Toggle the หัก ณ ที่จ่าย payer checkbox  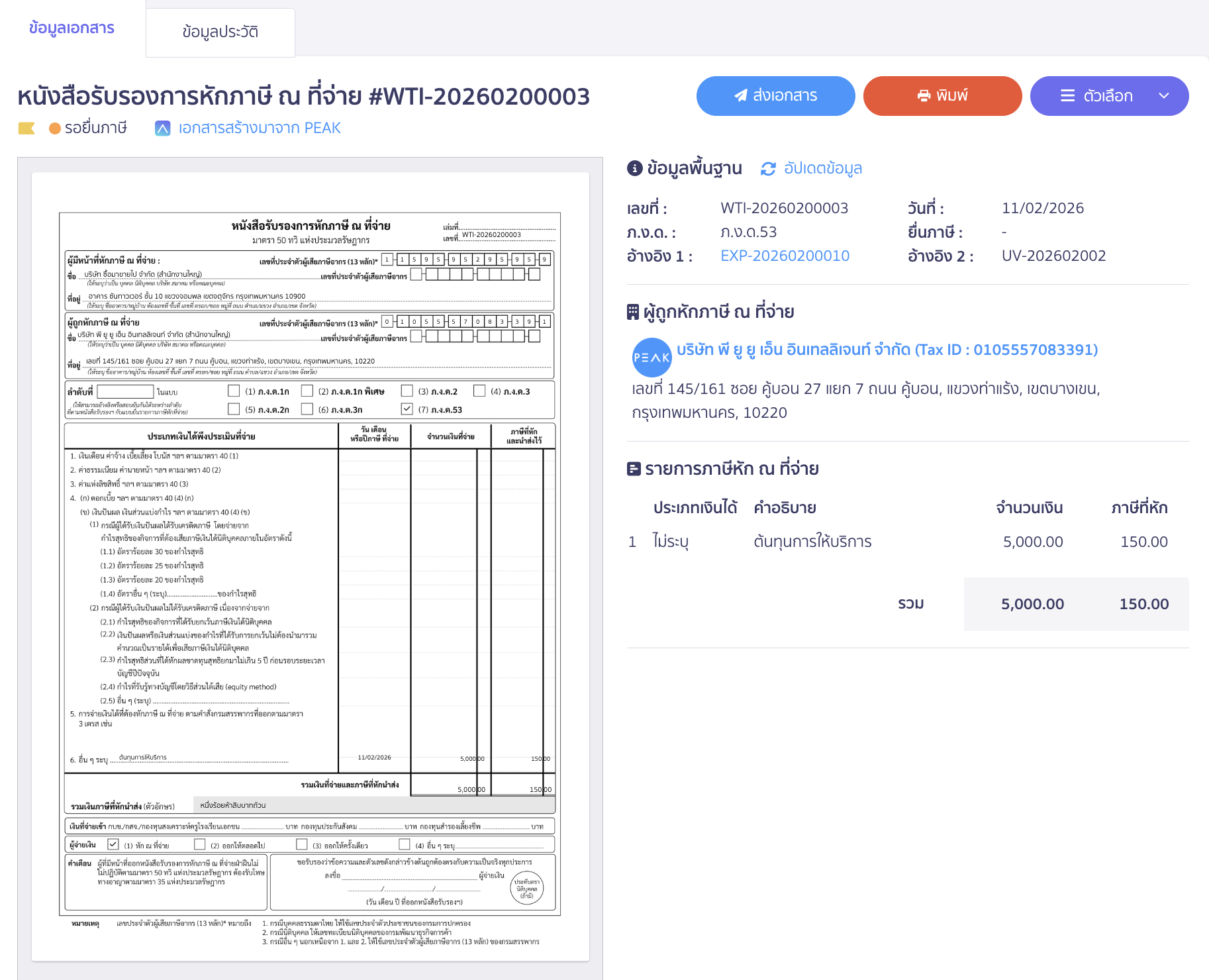tap(113, 844)
